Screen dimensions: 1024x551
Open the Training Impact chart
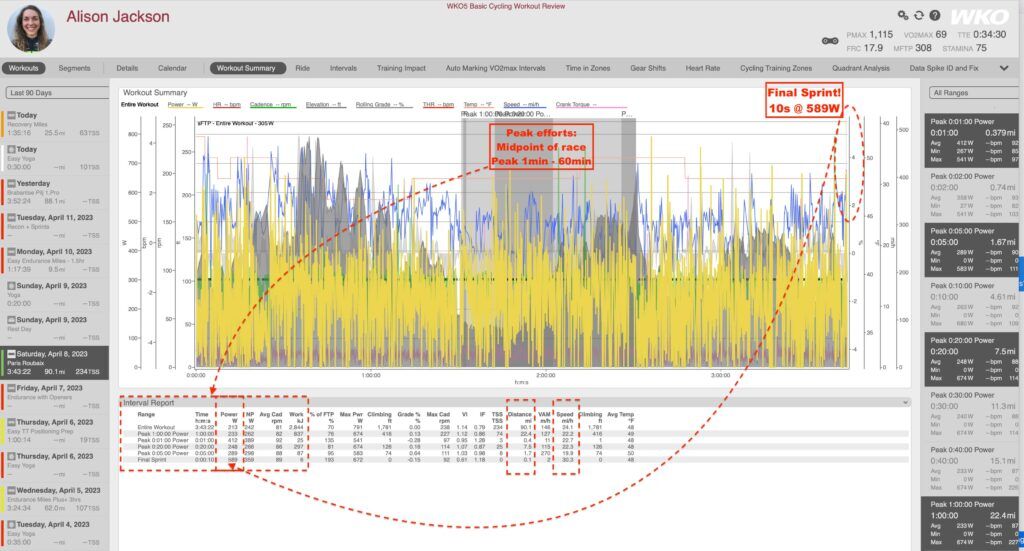[401, 68]
